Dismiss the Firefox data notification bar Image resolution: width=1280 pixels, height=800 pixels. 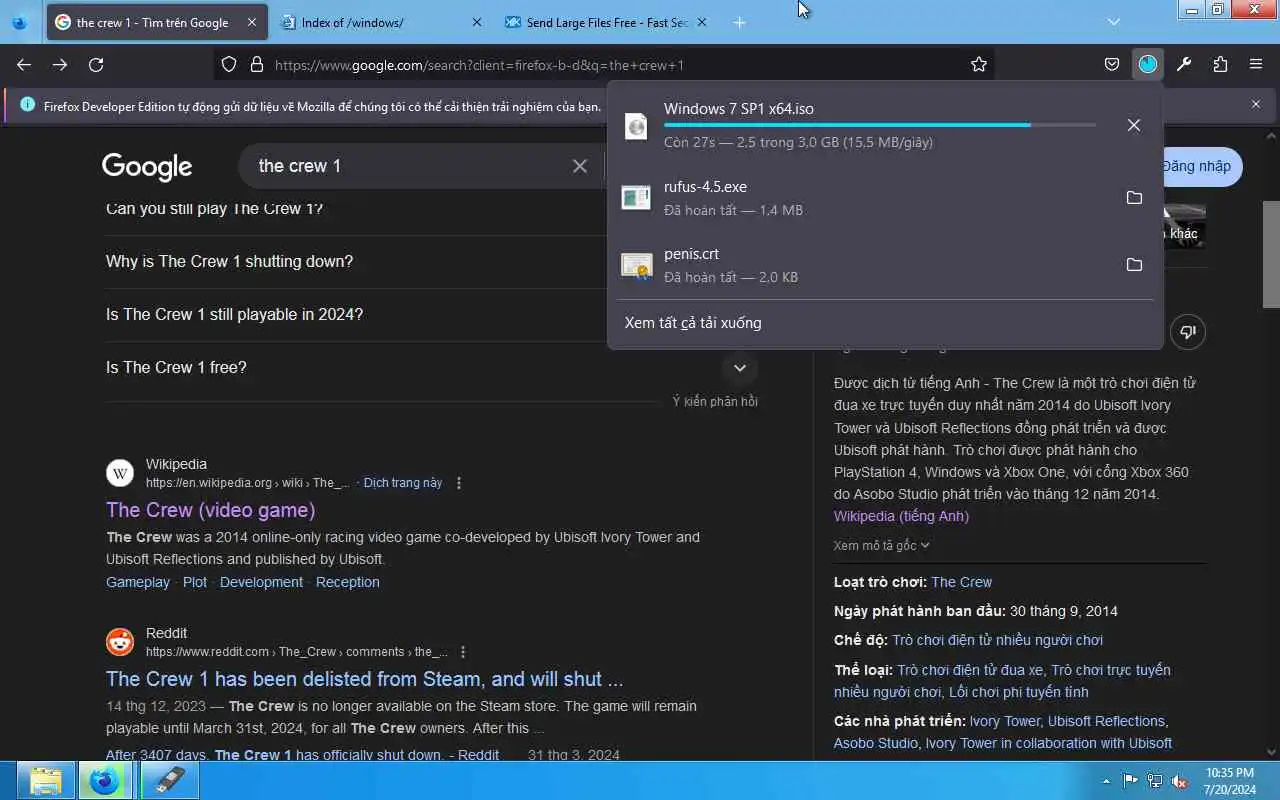1256,104
